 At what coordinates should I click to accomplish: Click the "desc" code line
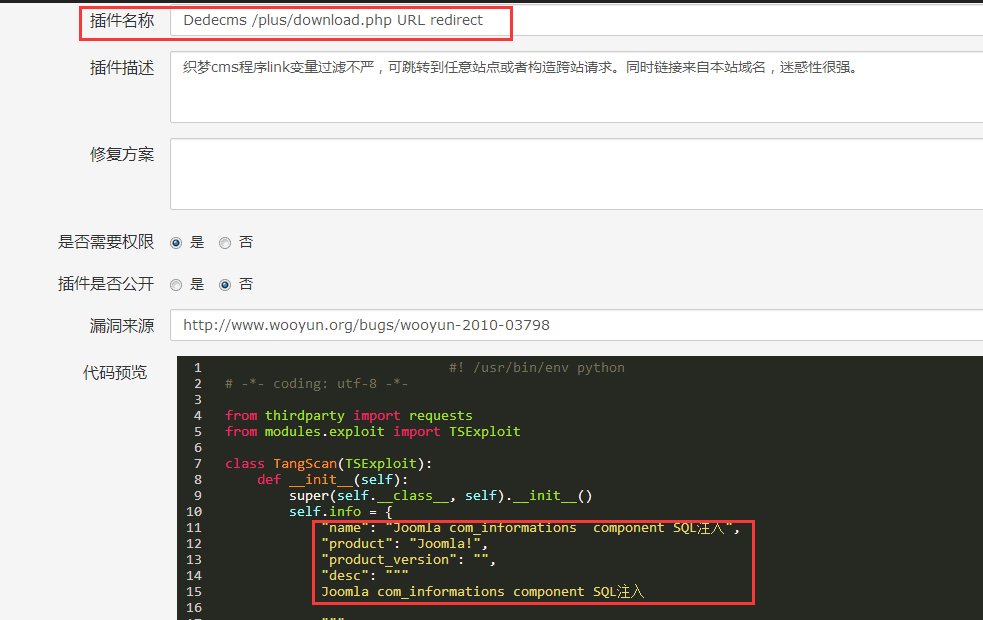coord(364,575)
